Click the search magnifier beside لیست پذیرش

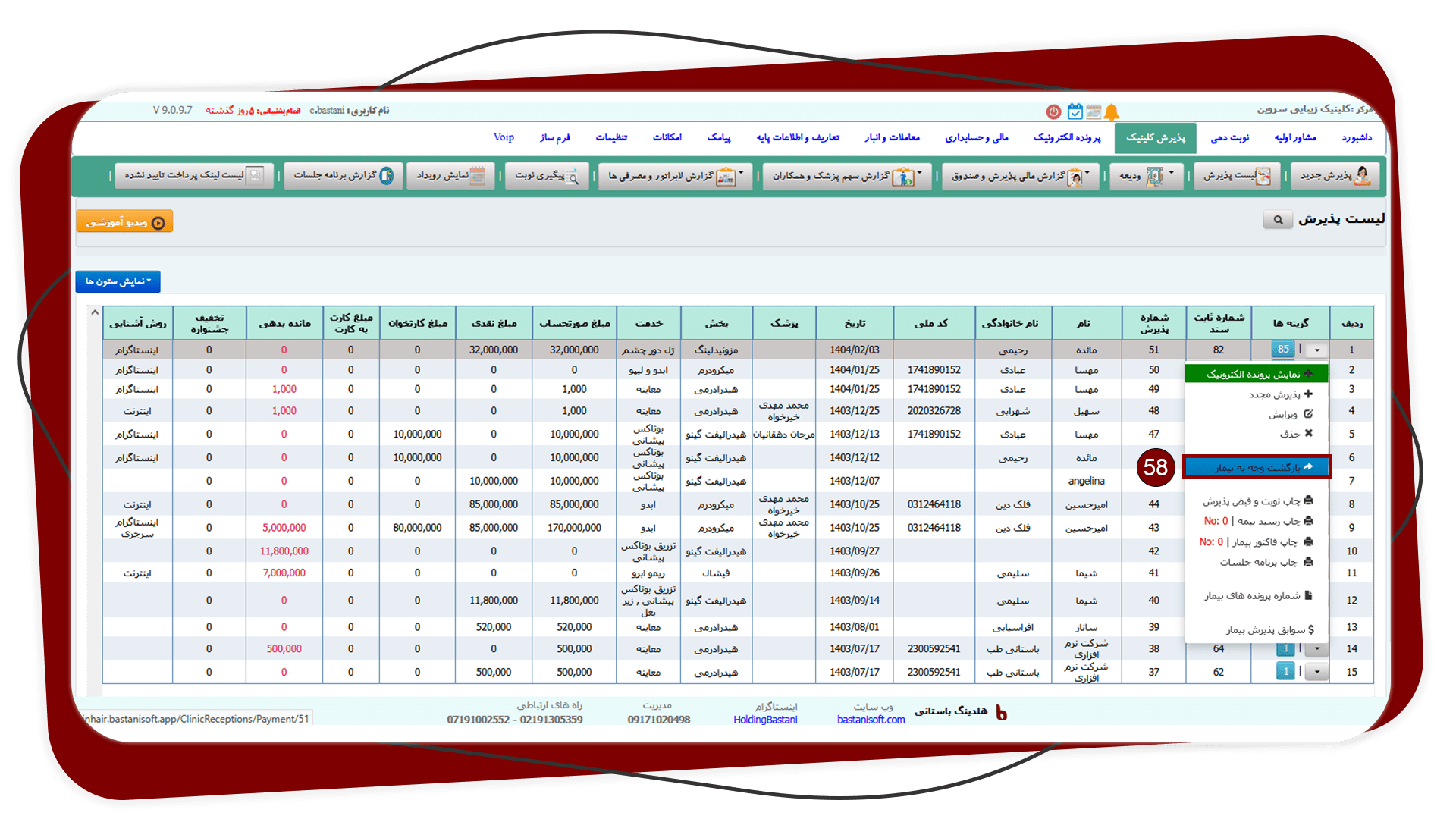[x=1278, y=220]
